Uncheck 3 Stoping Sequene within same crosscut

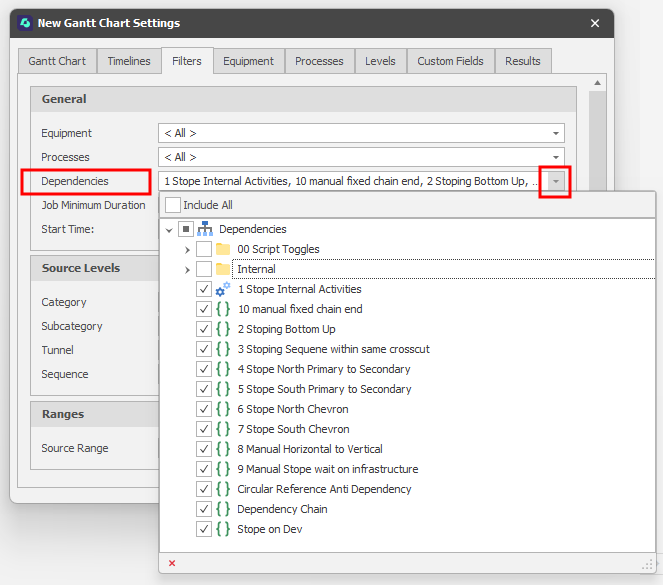tap(204, 350)
